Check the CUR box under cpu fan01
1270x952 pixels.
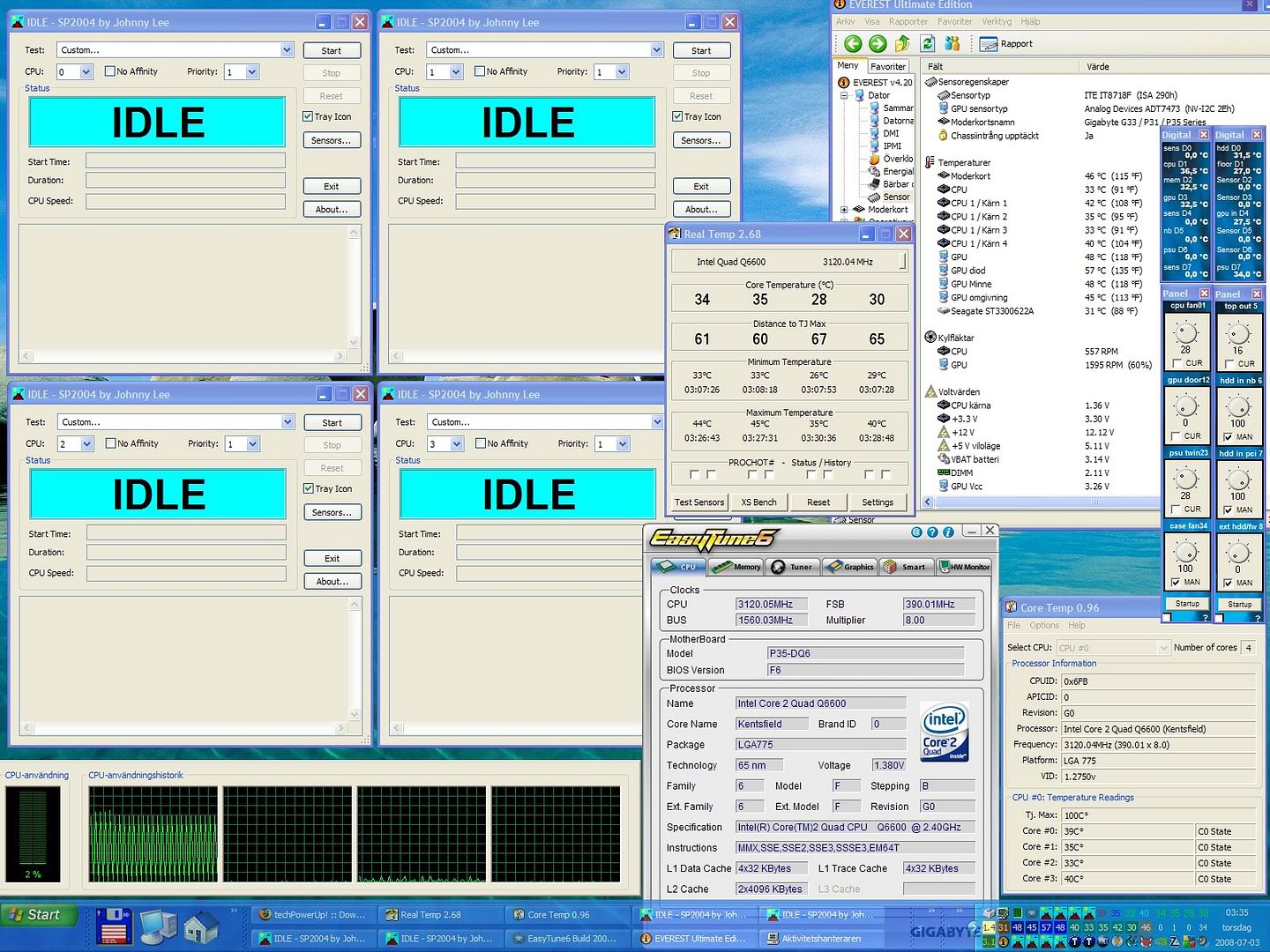1177,363
